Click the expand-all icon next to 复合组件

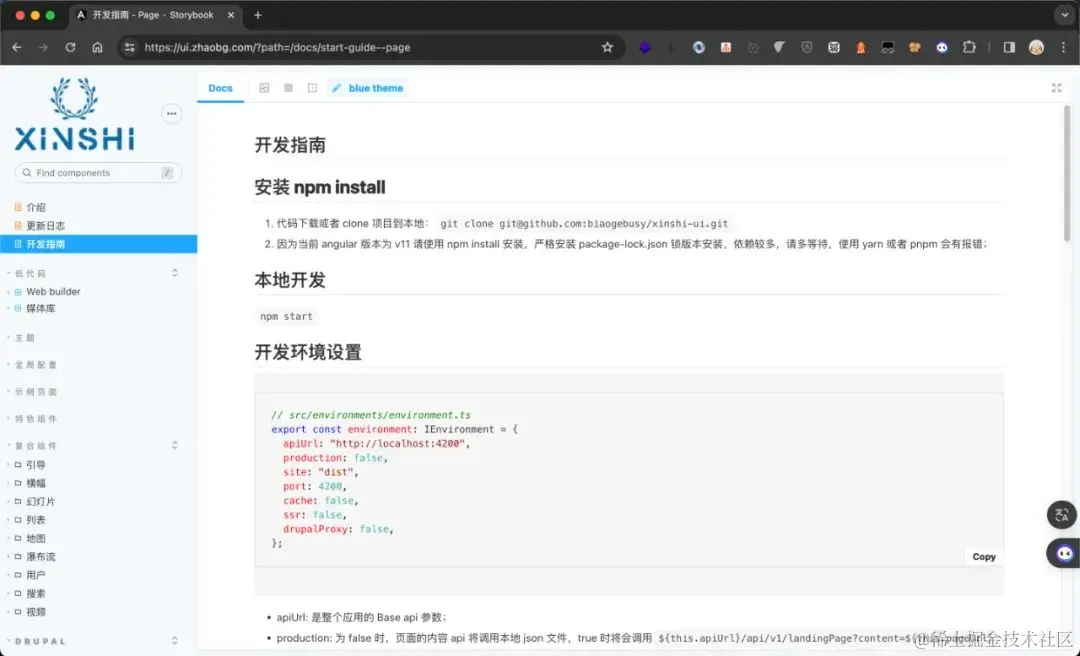[x=175, y=445]
